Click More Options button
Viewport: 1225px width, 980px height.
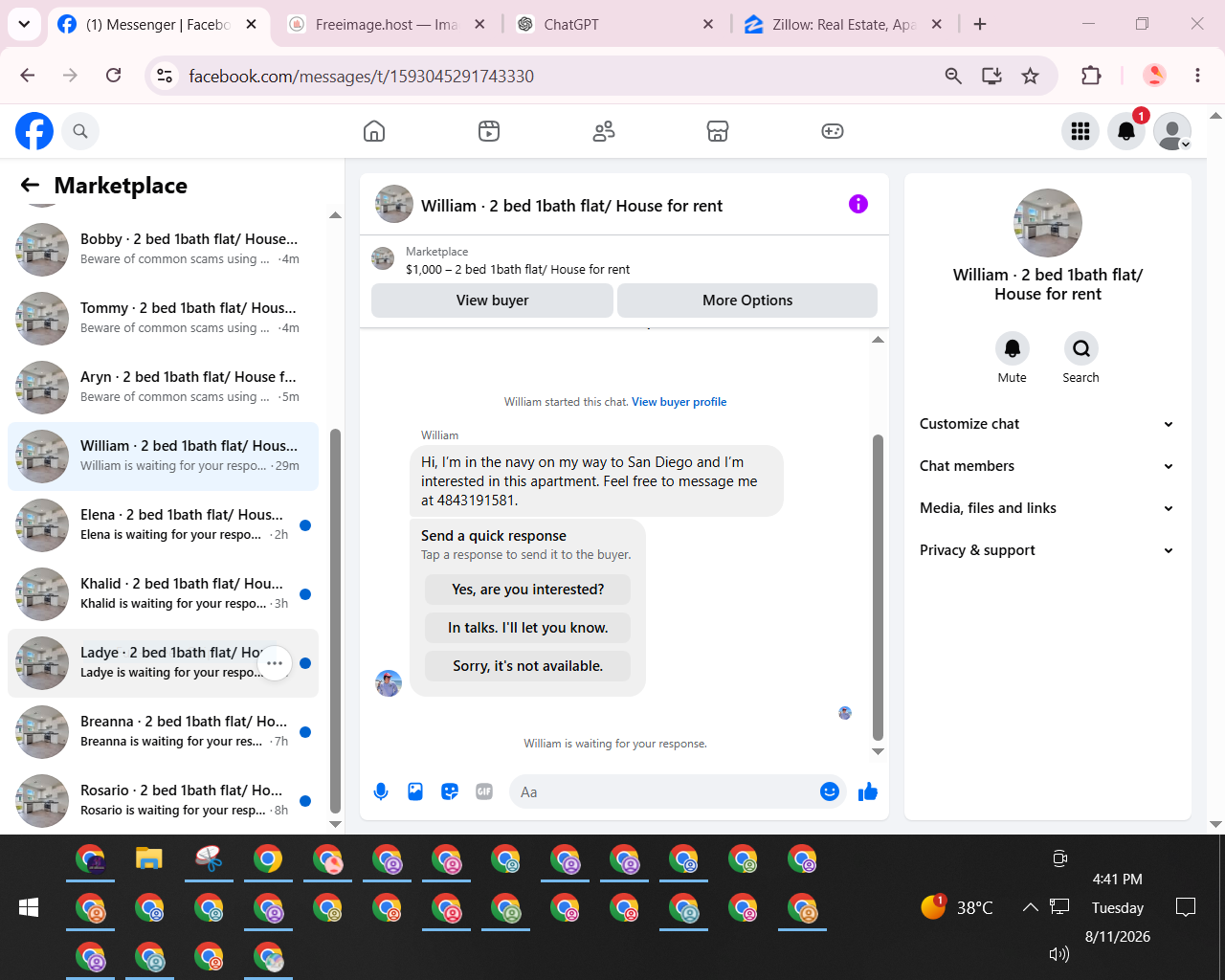point(747,301)
